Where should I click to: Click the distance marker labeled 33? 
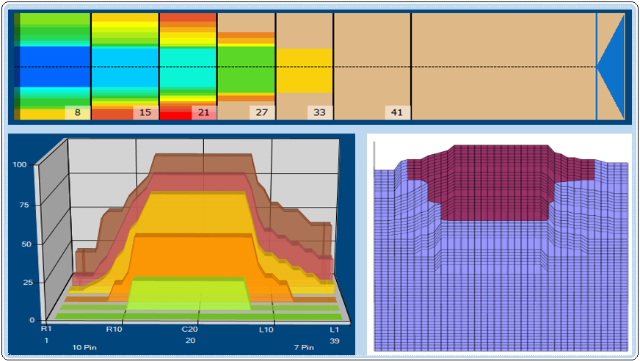[x=320, y=112]
